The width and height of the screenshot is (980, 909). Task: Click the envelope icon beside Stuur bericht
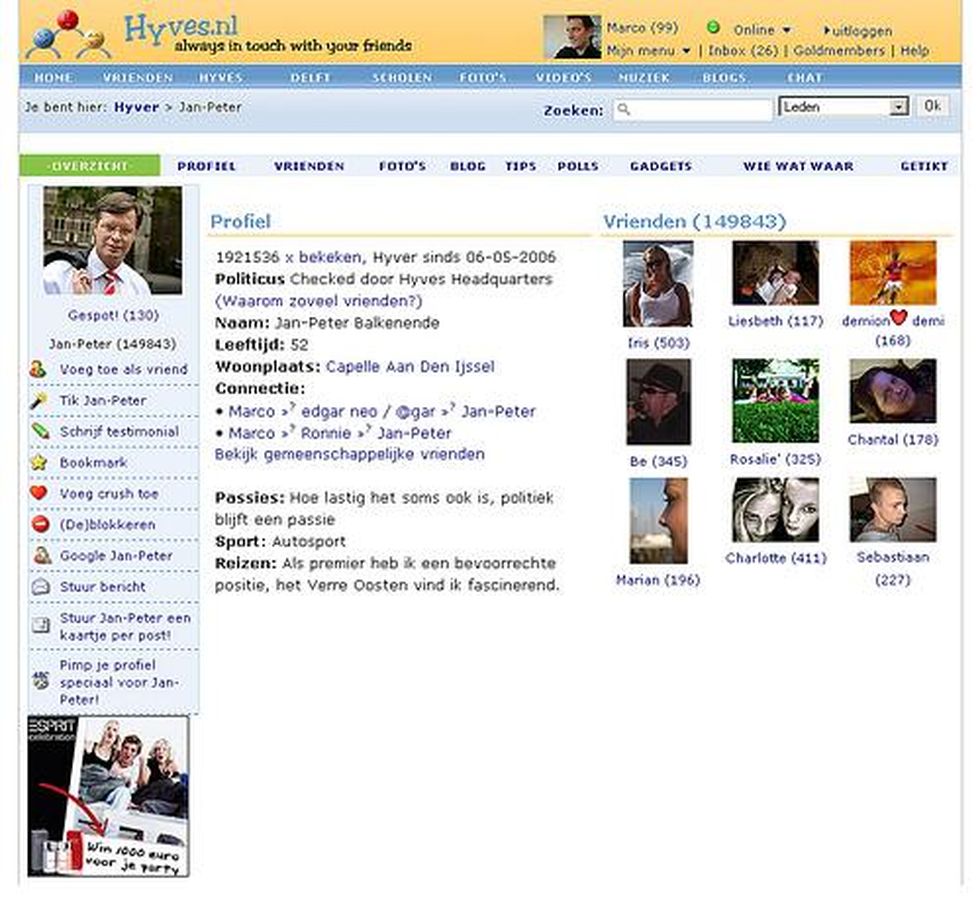point(41,586)
